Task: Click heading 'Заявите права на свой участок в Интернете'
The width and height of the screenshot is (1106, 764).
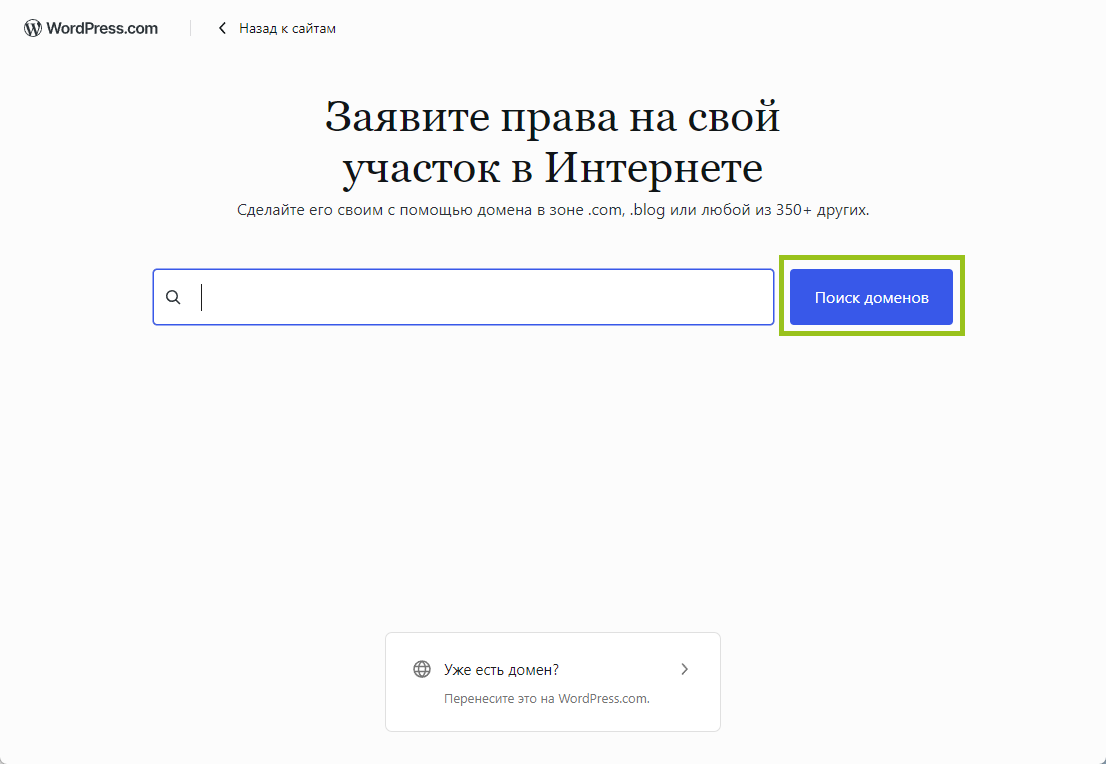Action: pos(553,143)
